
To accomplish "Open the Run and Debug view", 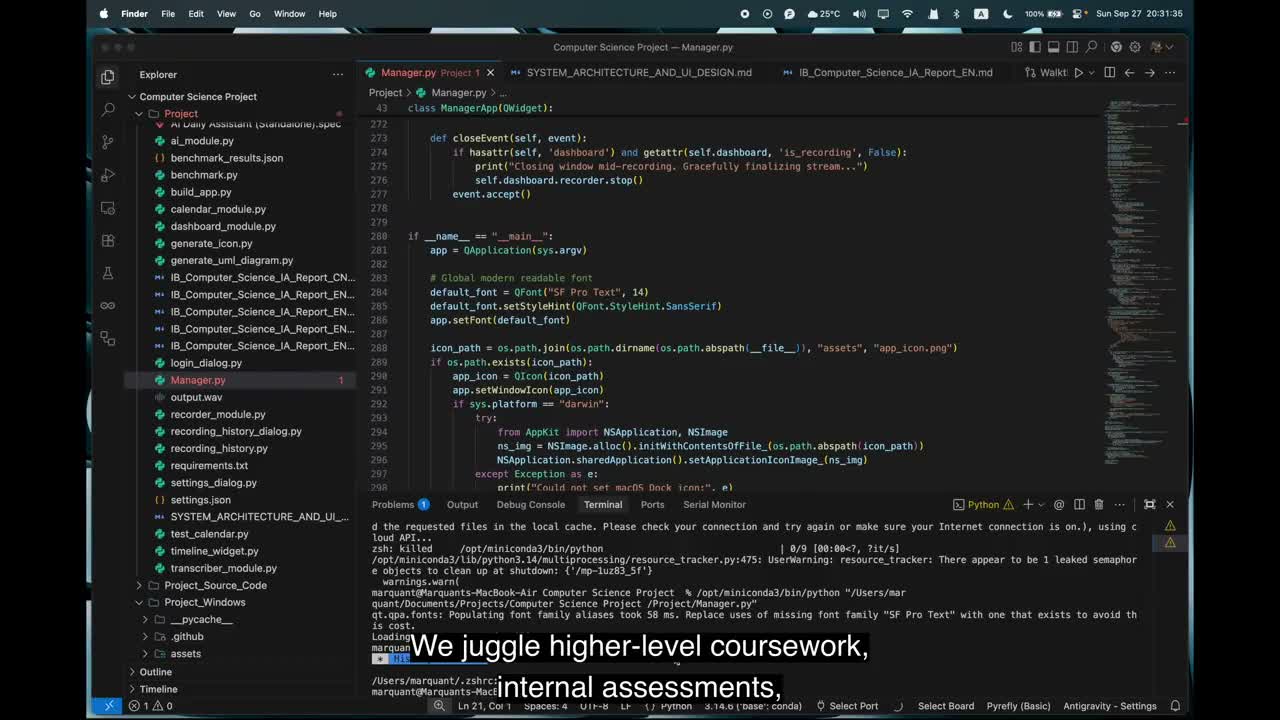I will [108, 175].
